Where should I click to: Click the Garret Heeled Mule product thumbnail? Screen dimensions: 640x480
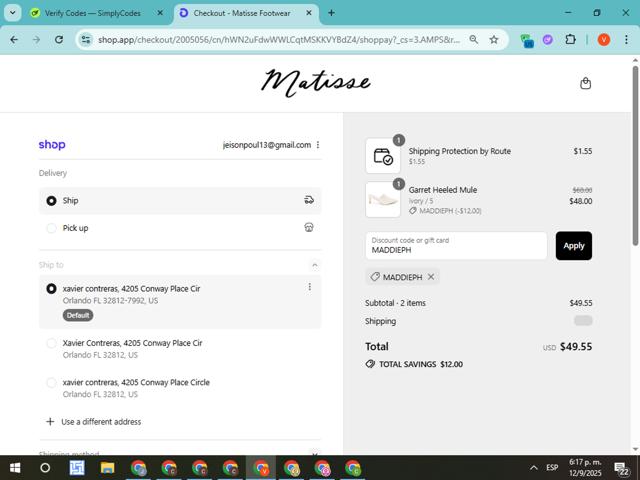point(383,200)
